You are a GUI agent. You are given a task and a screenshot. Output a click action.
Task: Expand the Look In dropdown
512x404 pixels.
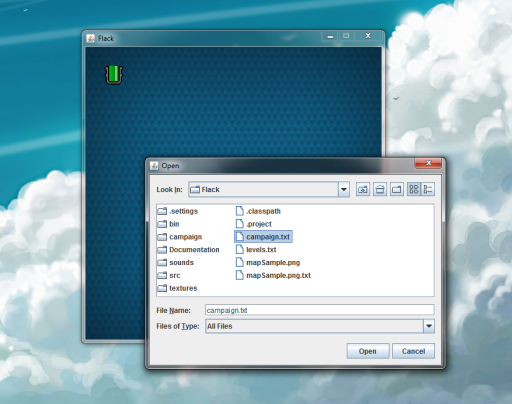click(344, 190)
